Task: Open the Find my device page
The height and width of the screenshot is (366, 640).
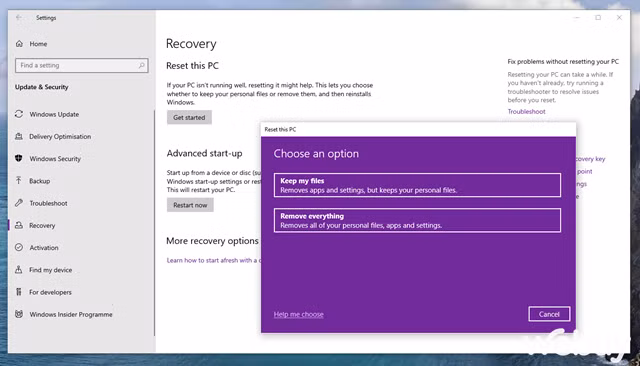Action: click(51, 270)
